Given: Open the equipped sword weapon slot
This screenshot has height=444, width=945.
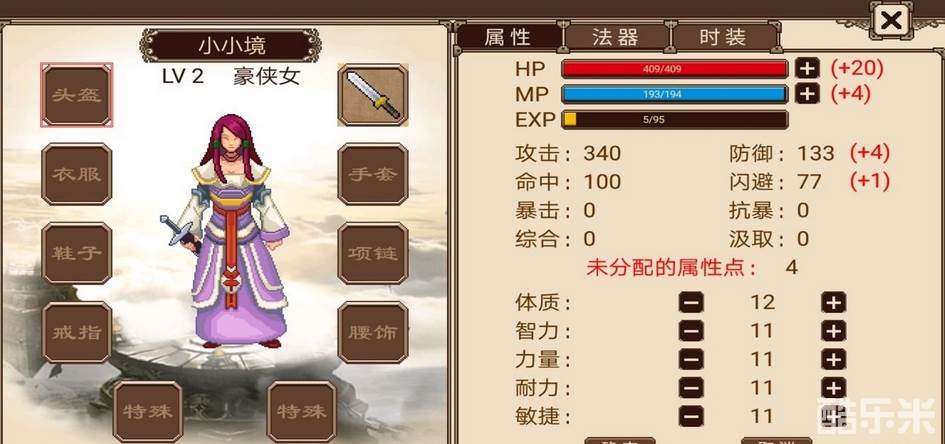Looking at the screenshot, I should coord(372,95).
